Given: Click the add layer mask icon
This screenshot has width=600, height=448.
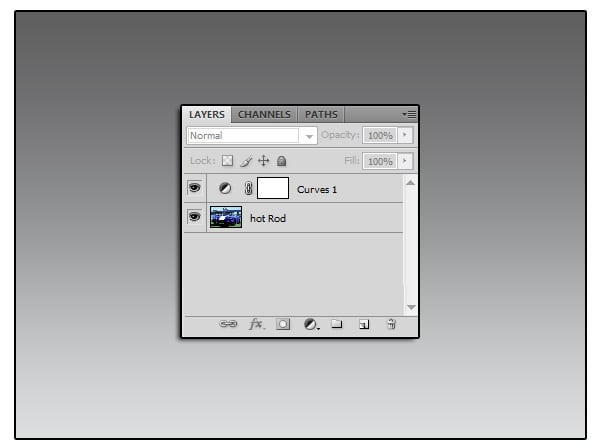Looking at the screenshot, I should [283, 324].
